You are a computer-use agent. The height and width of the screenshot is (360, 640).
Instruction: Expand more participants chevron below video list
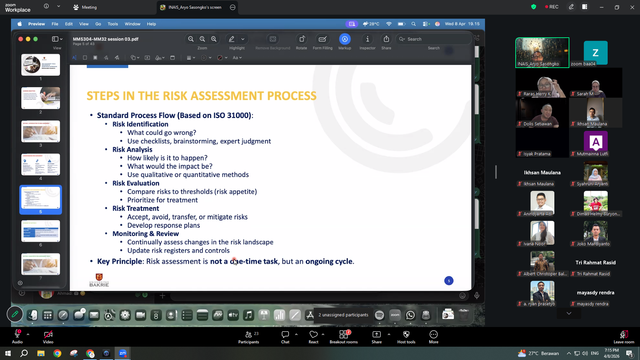pos(569,313)
